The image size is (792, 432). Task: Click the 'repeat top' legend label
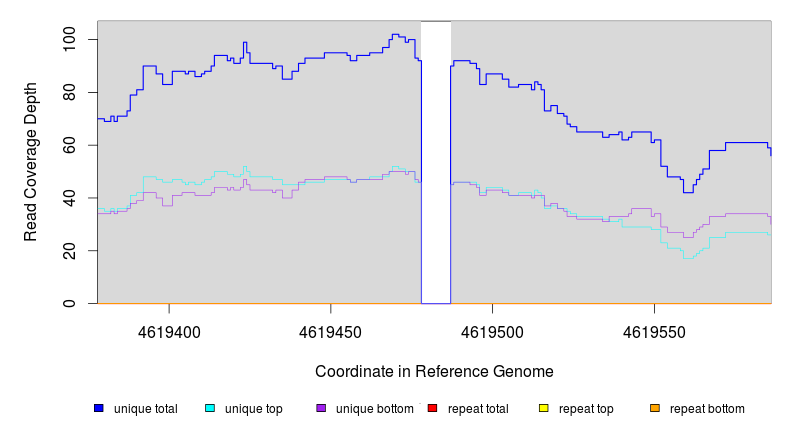pyautogui.click(x=586, y=409)
